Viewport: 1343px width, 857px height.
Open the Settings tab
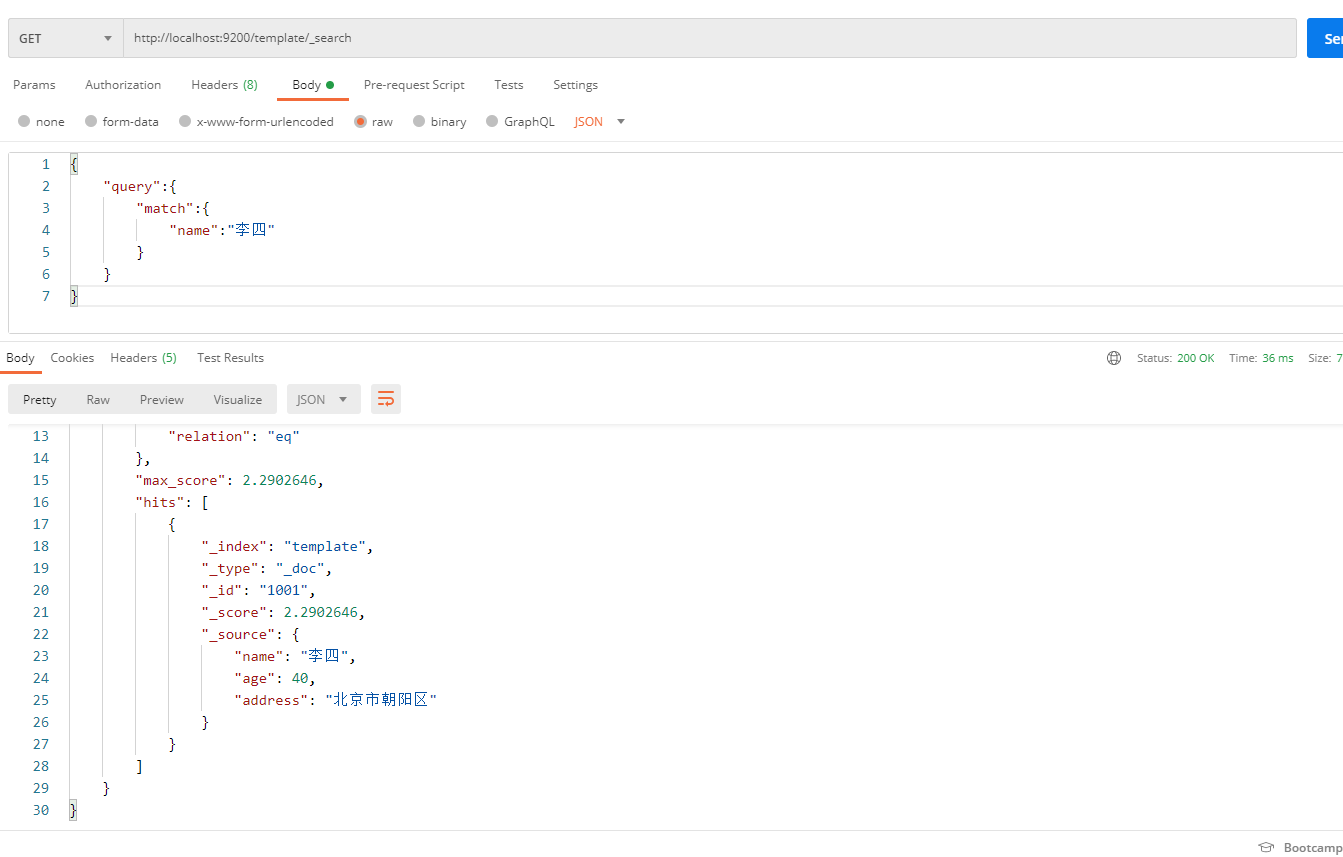[575, 85]
